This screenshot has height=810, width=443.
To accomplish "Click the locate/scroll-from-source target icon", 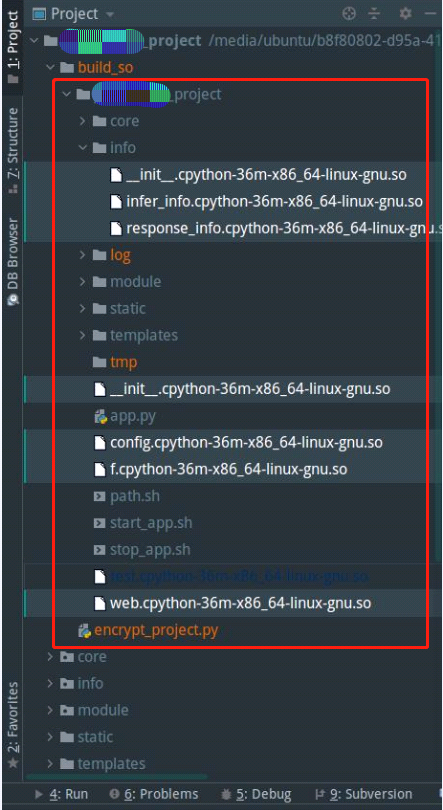I will click(350, 13).
